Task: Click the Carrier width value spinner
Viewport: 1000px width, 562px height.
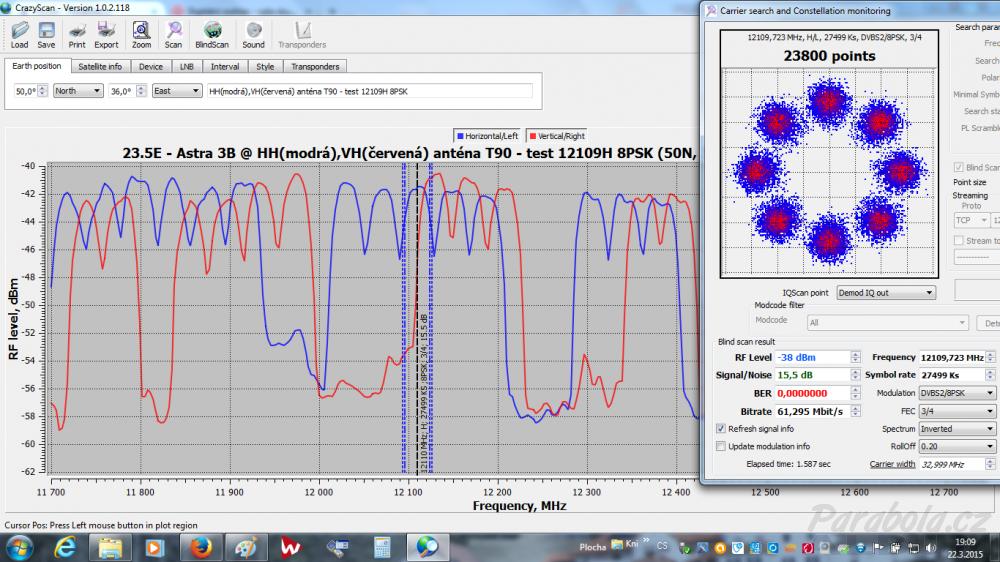Action: pos(990,464)
